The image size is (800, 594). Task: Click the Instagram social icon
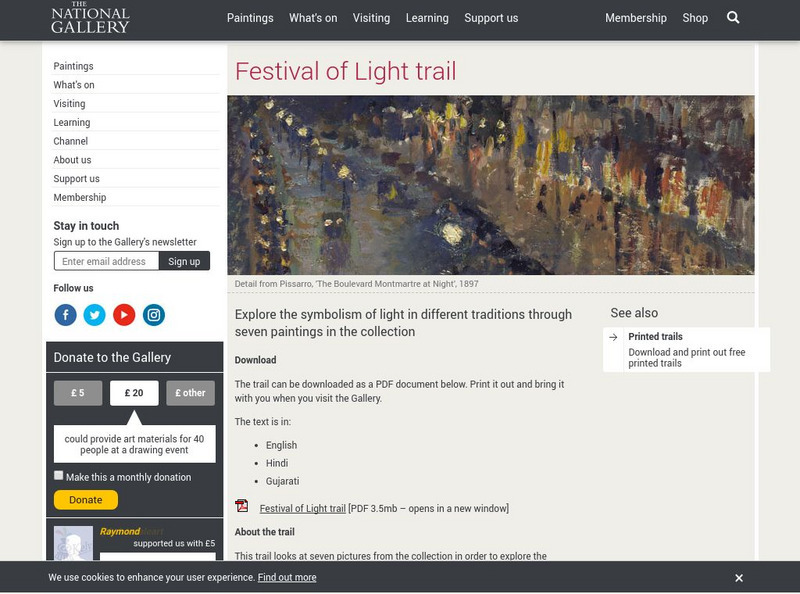pyautogui.click(x=152, y=315)
